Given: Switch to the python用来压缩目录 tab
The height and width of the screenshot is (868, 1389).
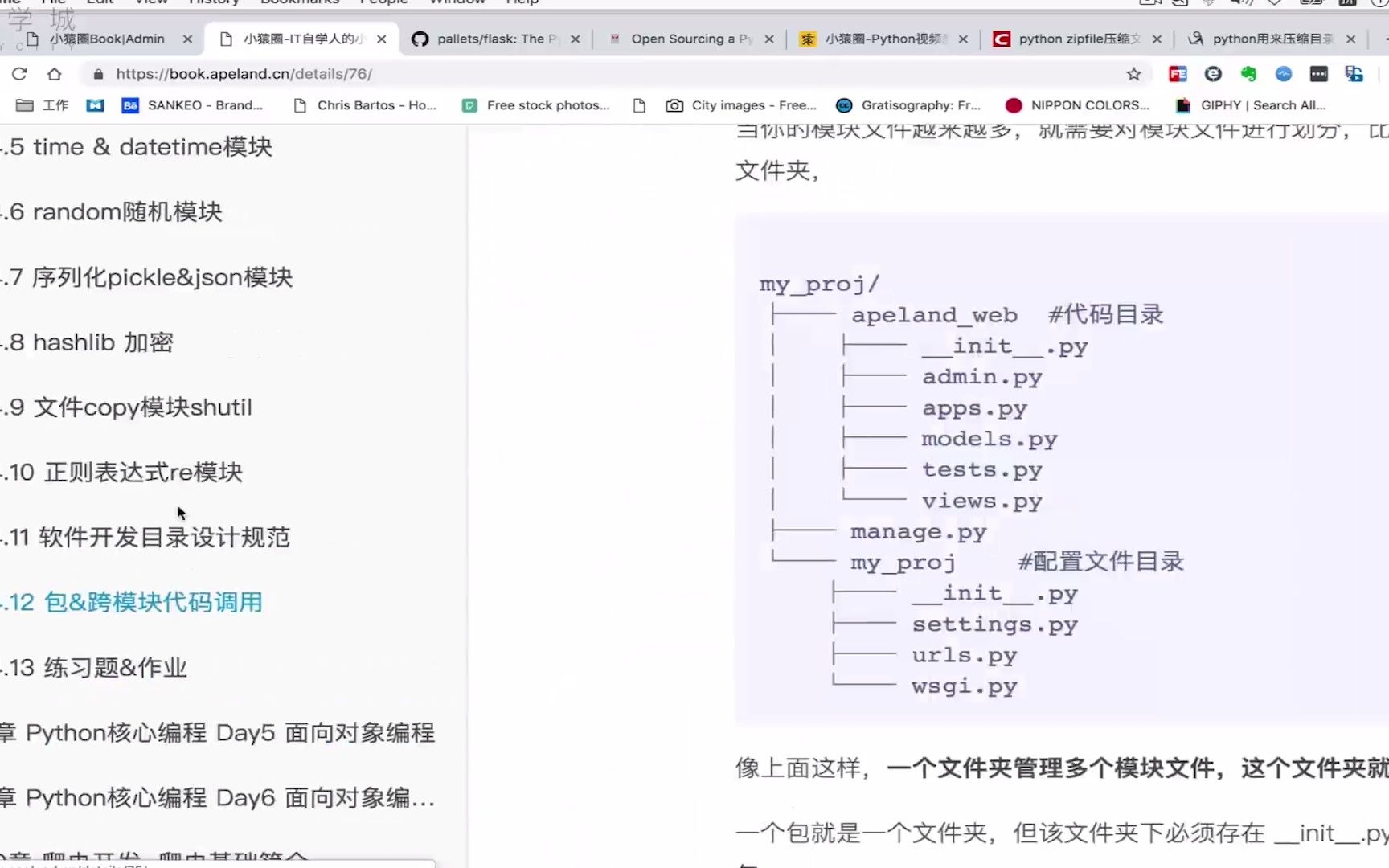Looking at the screenshot, I should click(1272, 39).
